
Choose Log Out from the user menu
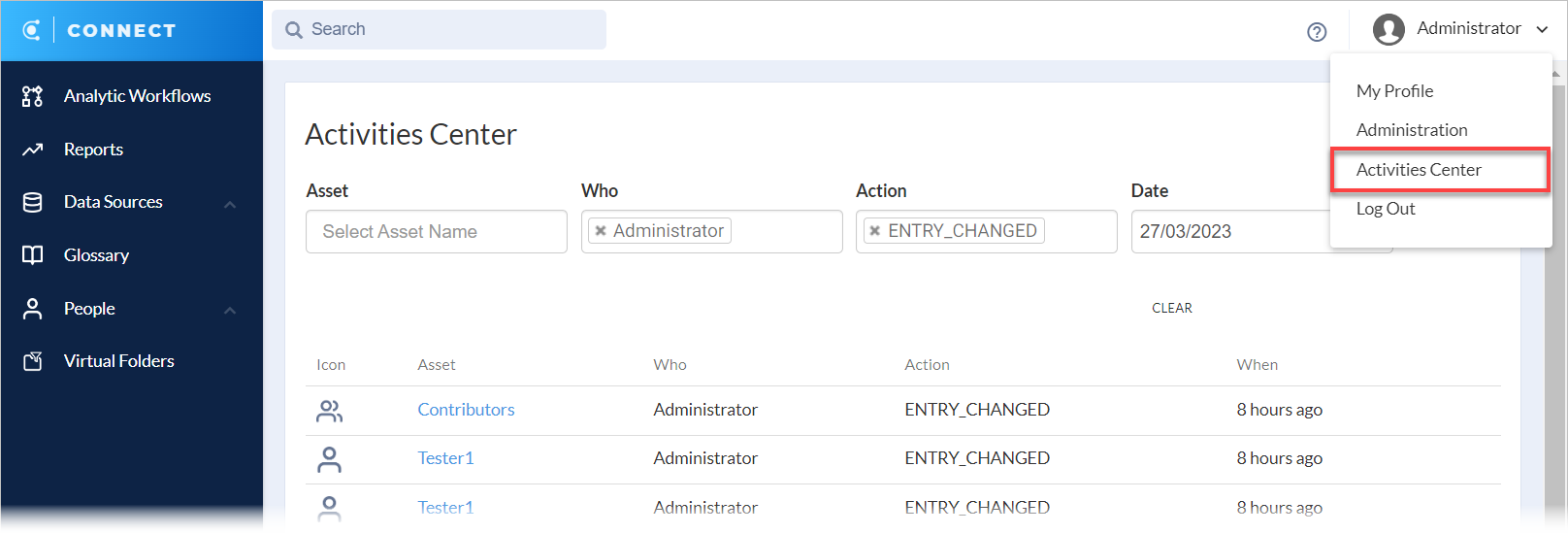(1386, 209)
